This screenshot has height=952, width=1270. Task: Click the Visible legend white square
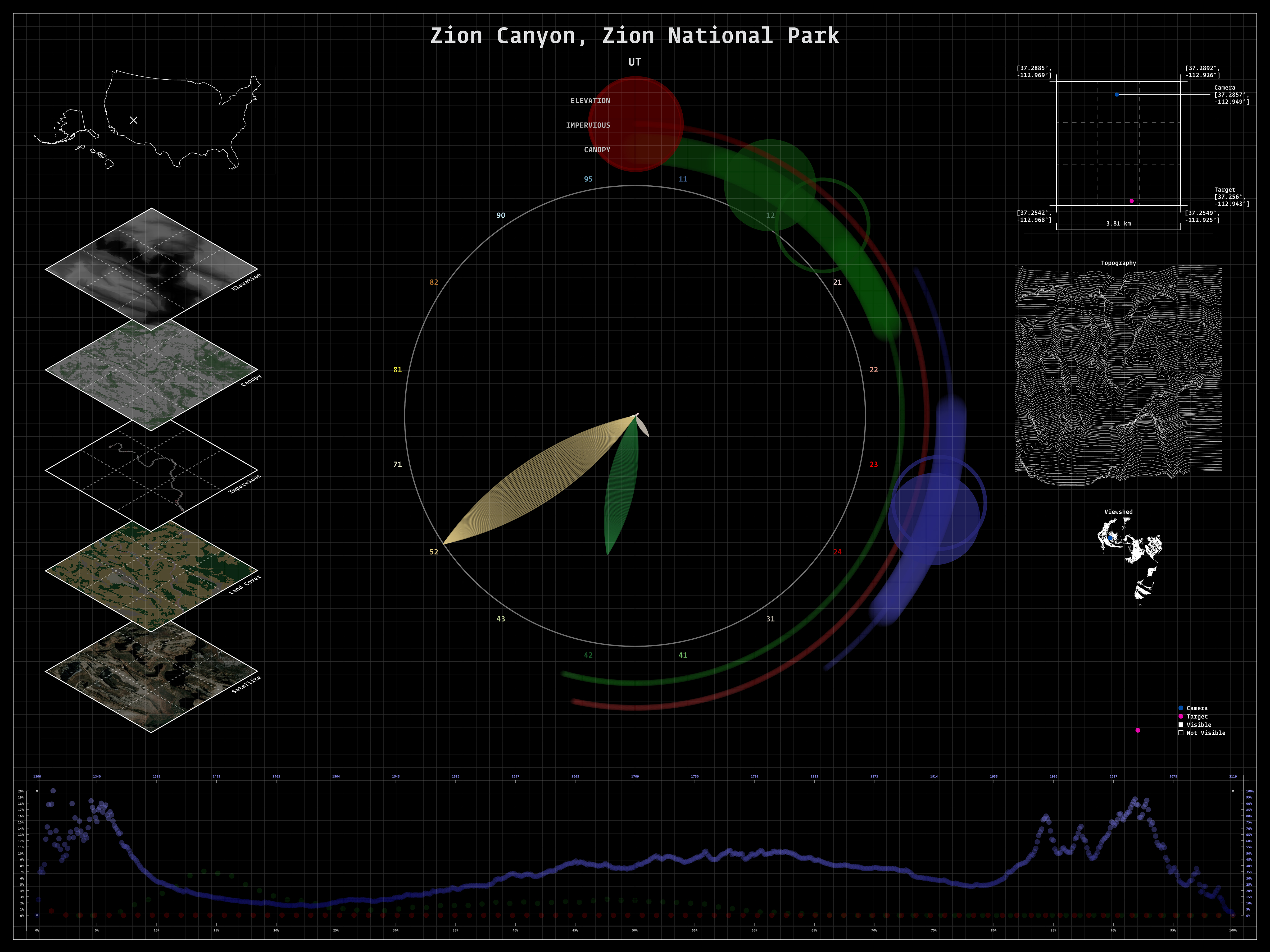pos(1181,725)
